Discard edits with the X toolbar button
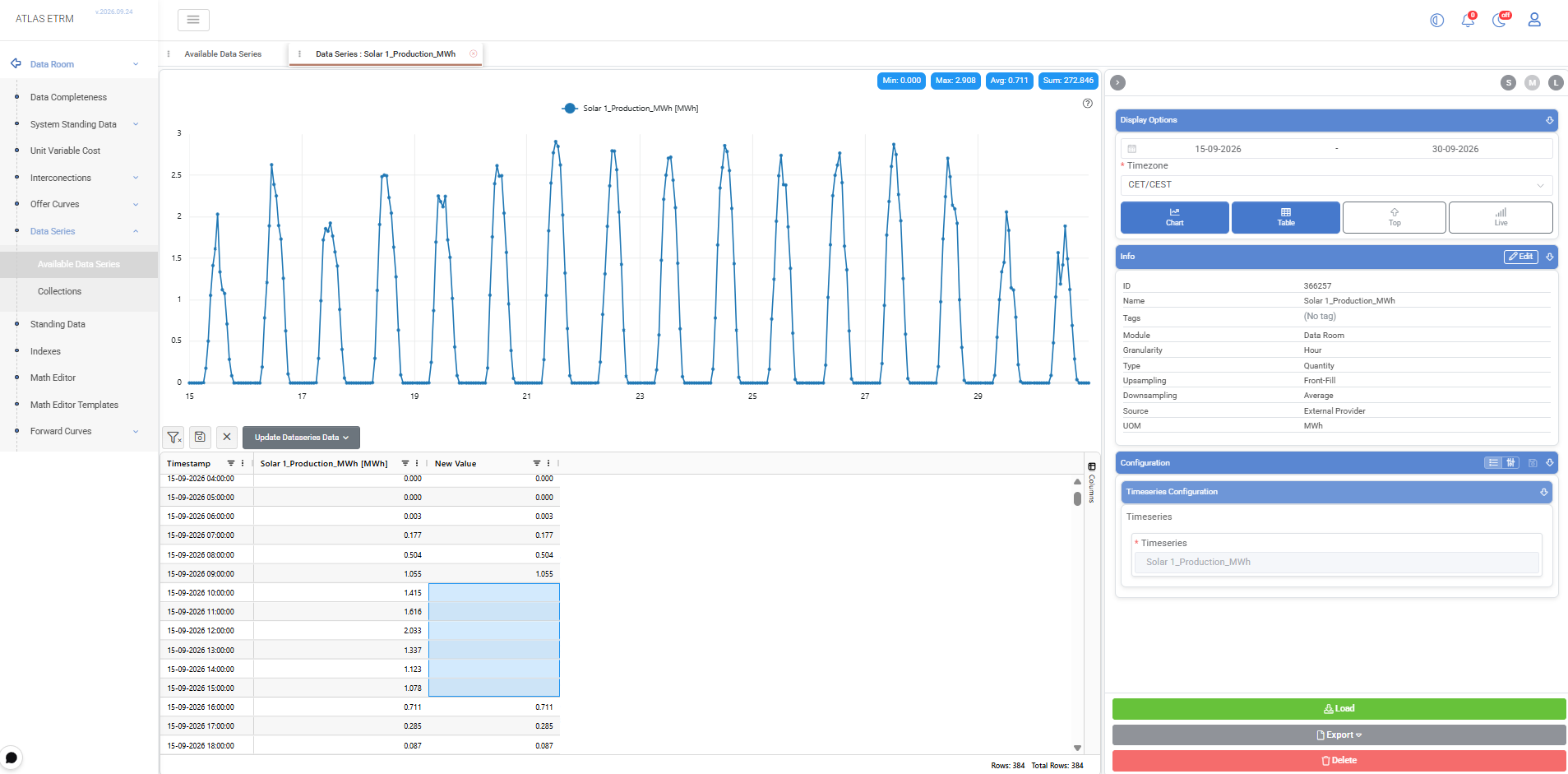 227,438
